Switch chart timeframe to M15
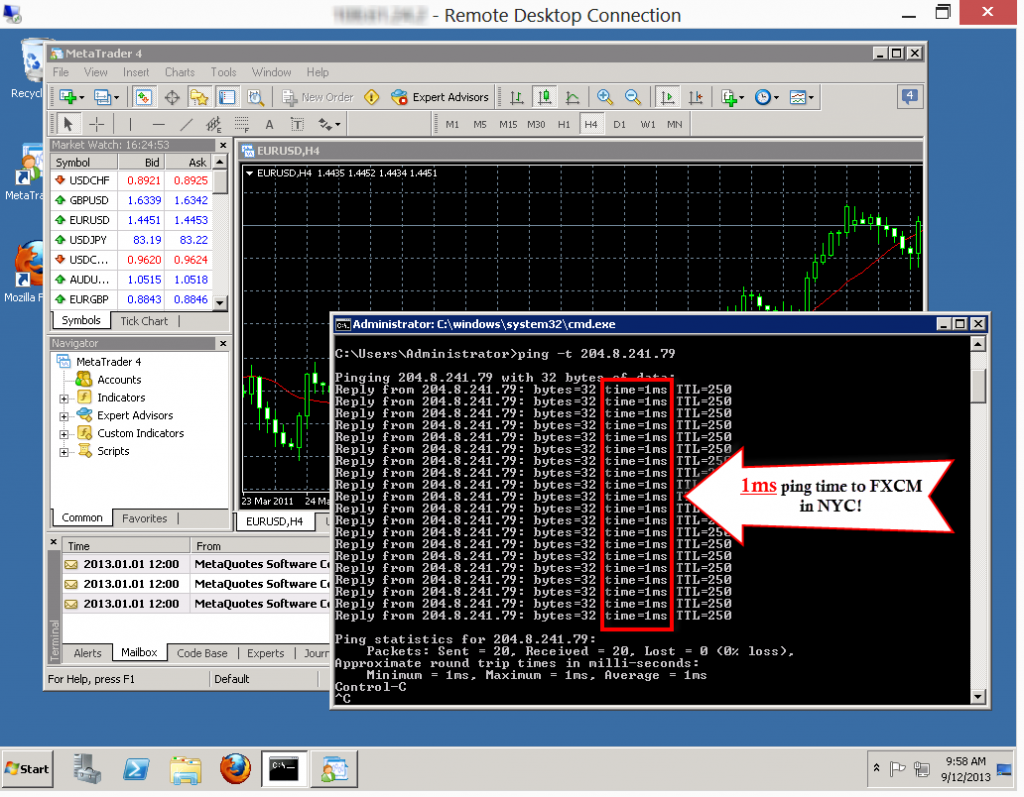The width and height of the screenshot is (1024, 797). [508, 124]
